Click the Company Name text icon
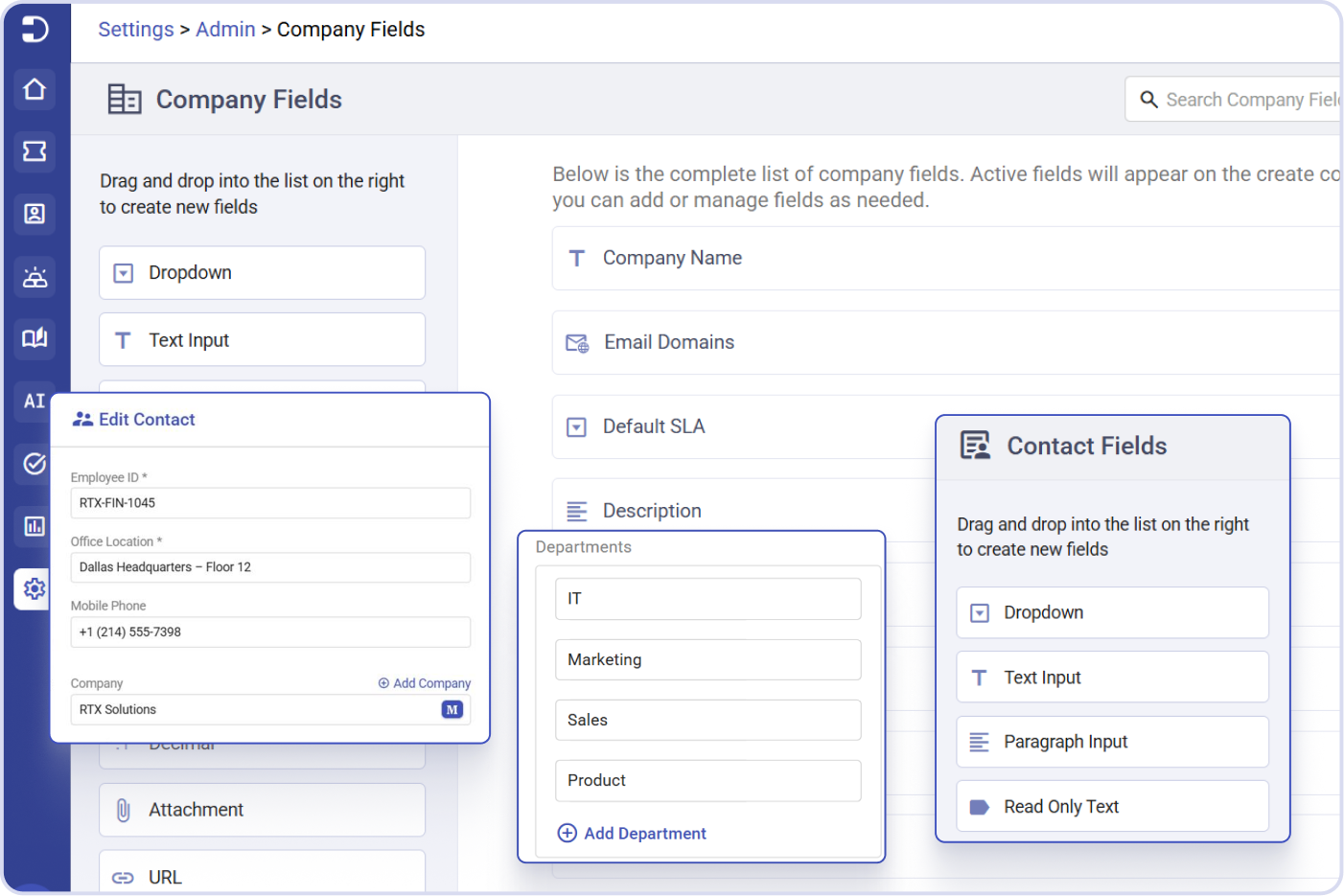 (576, 258)
